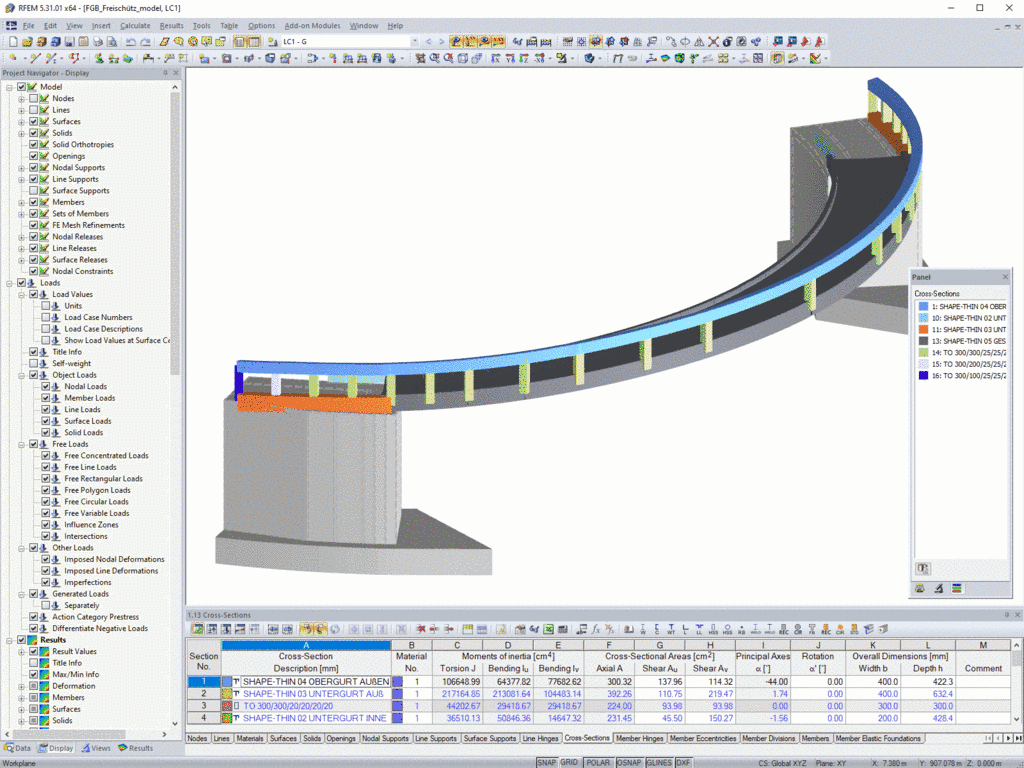This screenshot has height=768, width=1024.
Task: Close the Project Navigator panel
Action: click(x=176, y=73)
